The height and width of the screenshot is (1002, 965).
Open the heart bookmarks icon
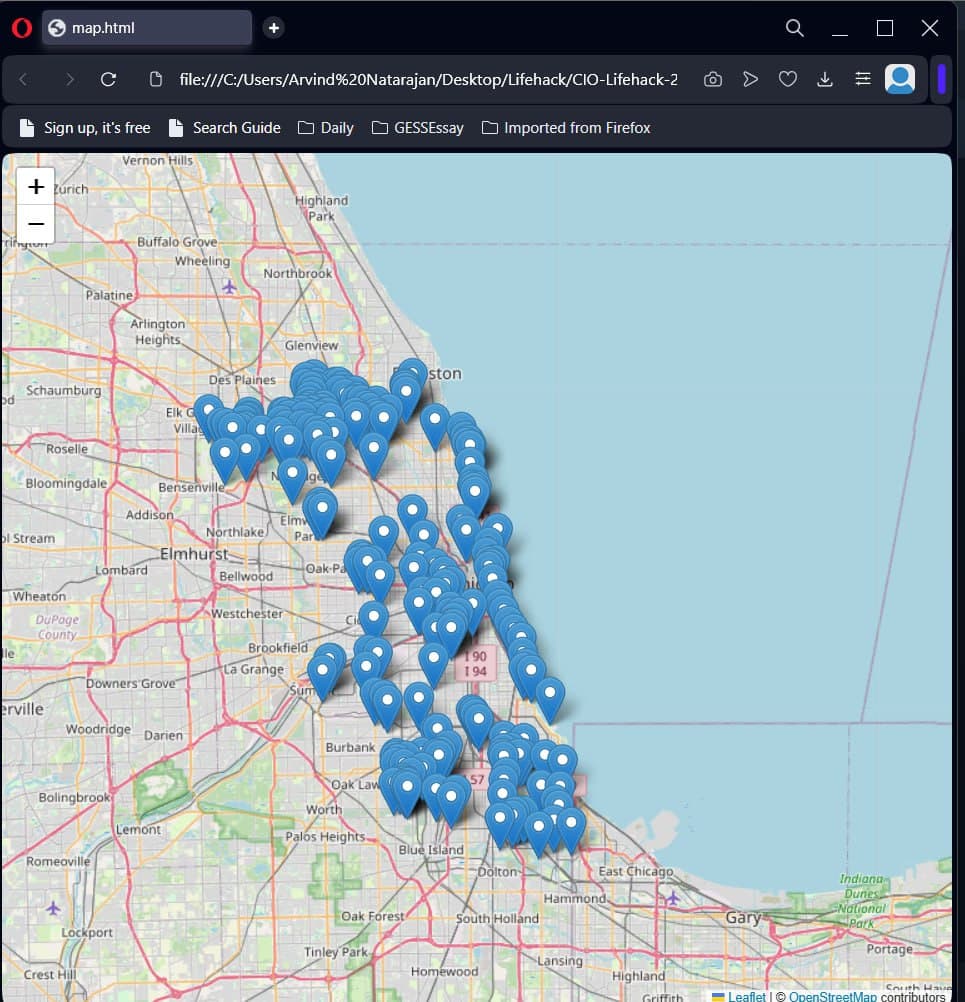[x=788, y=79]
